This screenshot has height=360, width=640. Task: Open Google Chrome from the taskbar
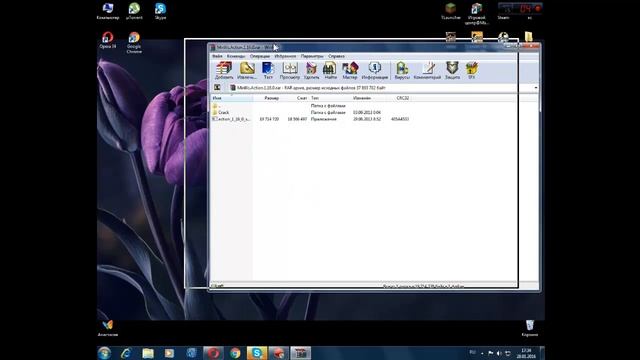pos(235,353)
